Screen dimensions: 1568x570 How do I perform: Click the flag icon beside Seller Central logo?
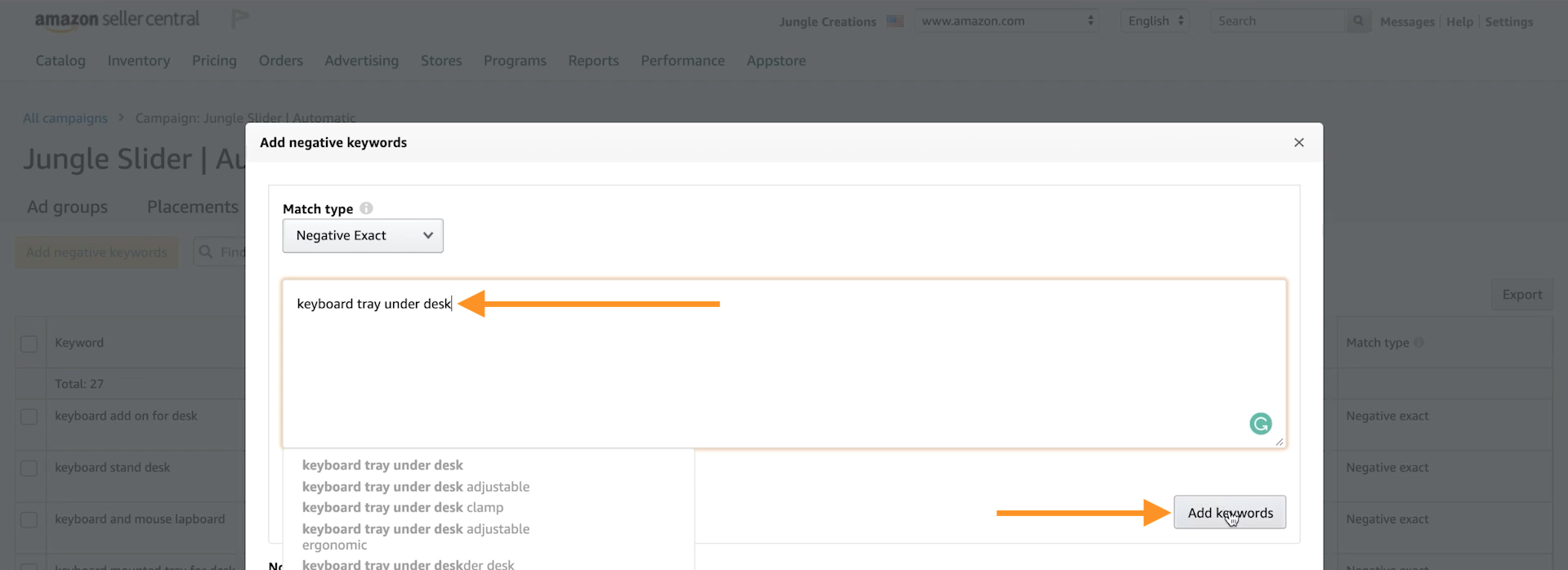click(x=239, y=19)
